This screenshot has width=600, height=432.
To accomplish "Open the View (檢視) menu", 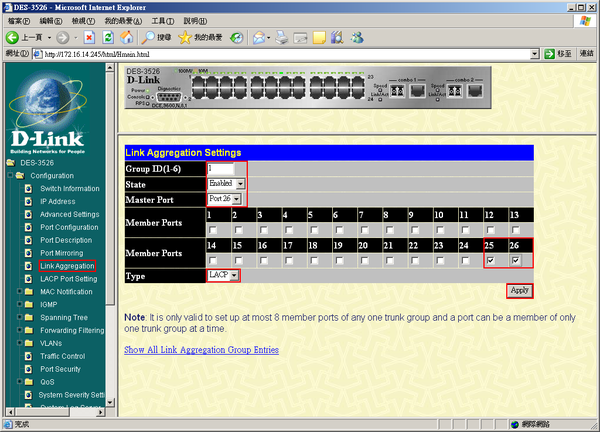I will (x=83, y=21).
